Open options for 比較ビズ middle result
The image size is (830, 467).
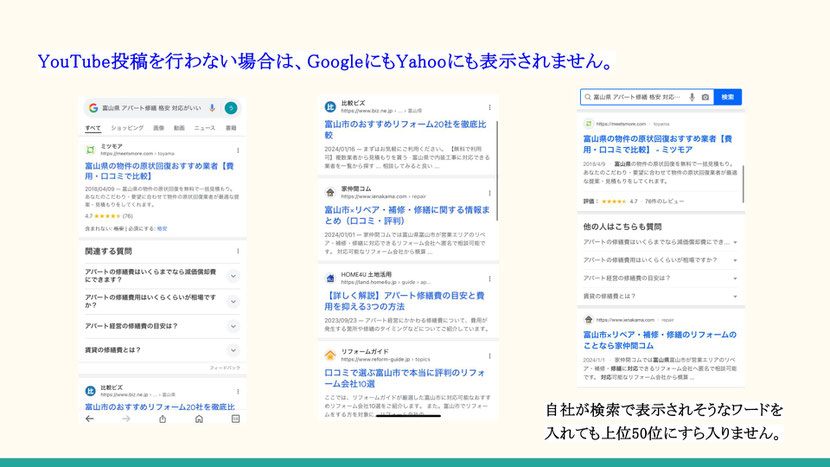tap(490, 107)
